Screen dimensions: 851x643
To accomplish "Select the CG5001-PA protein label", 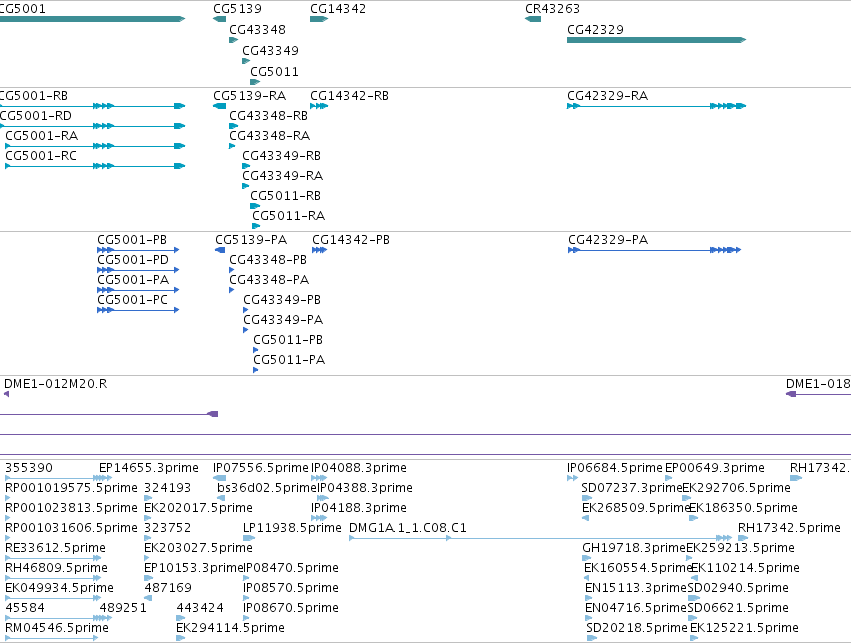I will pyautogui.click(x=133, y=280).
